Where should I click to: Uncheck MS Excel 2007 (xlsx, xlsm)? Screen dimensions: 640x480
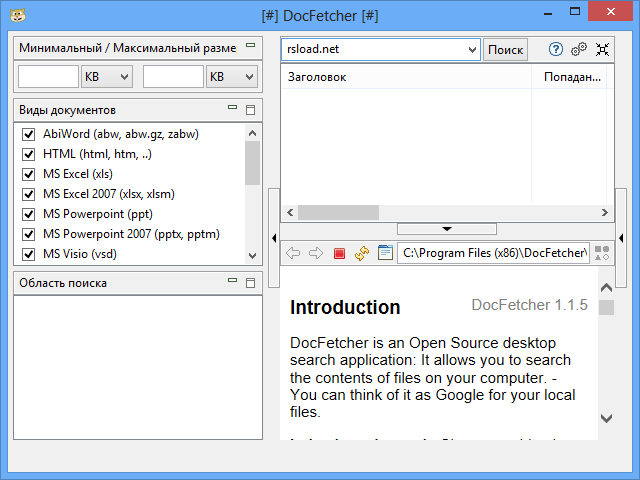(x=28, y=194)
